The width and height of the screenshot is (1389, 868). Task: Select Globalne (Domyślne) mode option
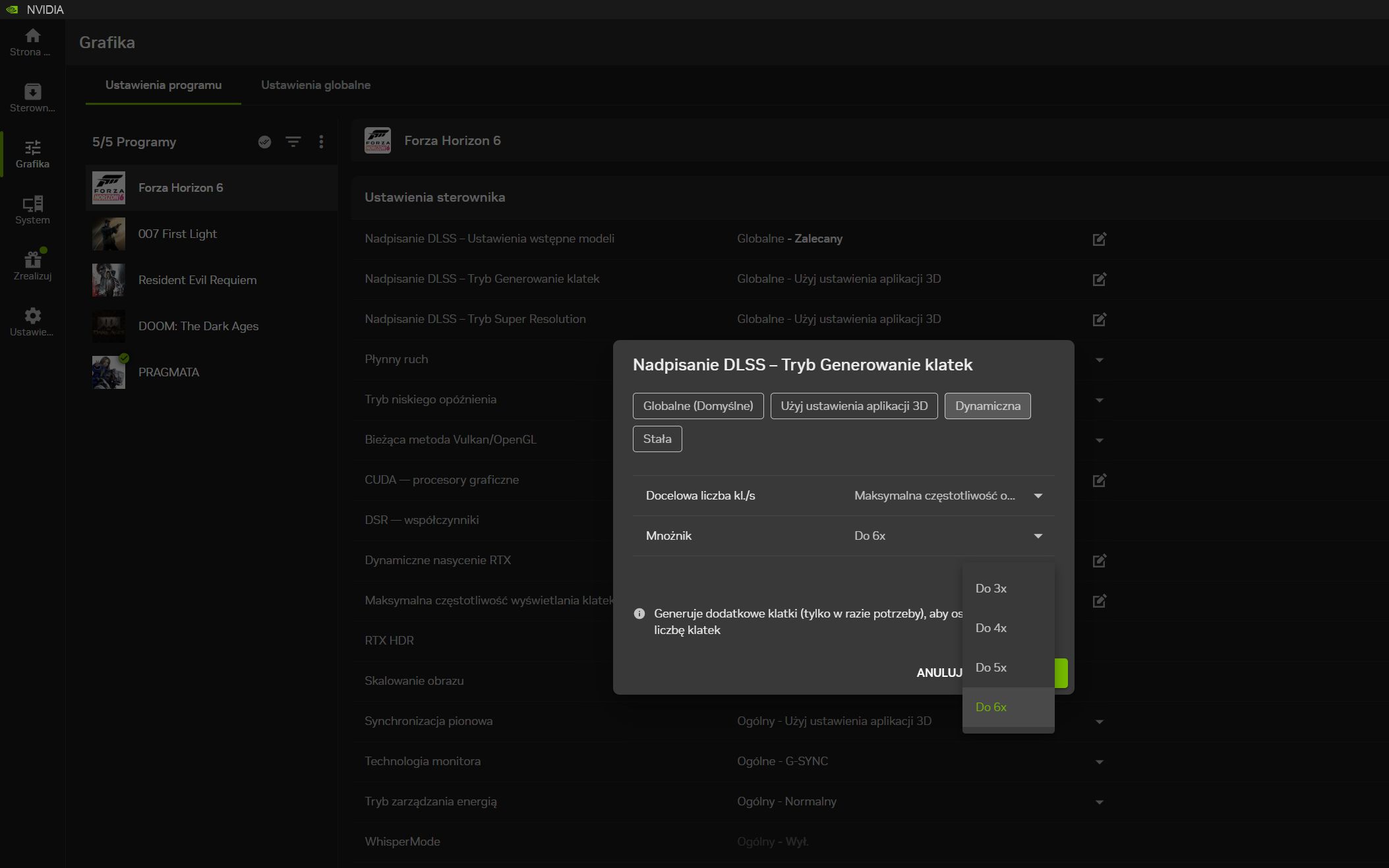coord(698,406)
